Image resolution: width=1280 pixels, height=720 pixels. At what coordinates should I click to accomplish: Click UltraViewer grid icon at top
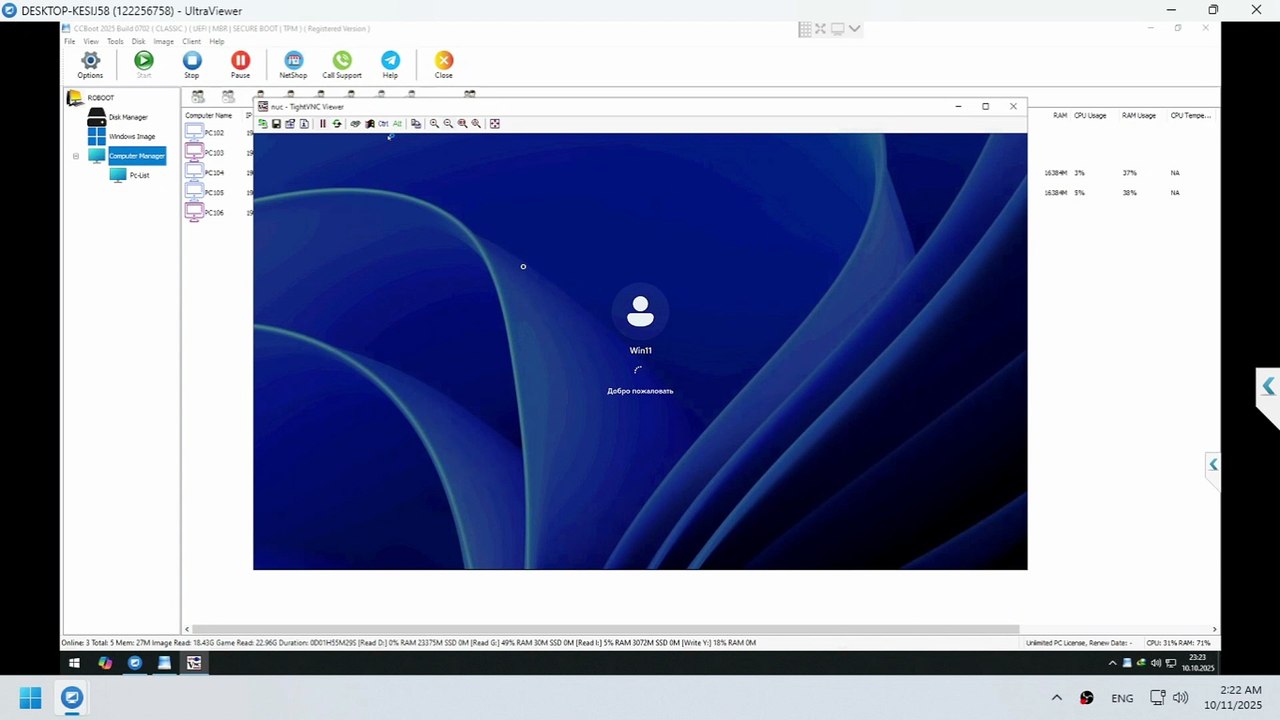805,29
